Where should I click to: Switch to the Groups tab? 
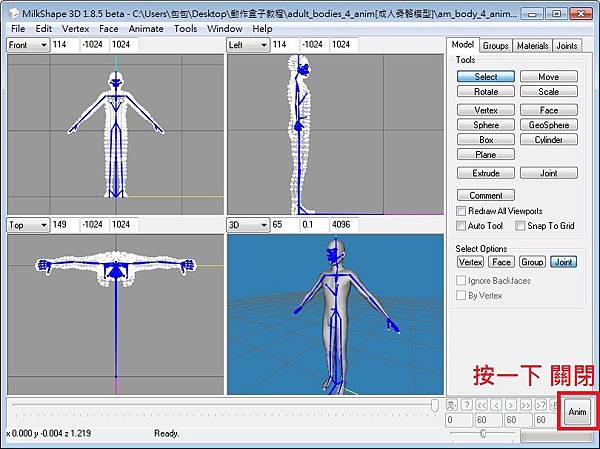pos(496,46)
